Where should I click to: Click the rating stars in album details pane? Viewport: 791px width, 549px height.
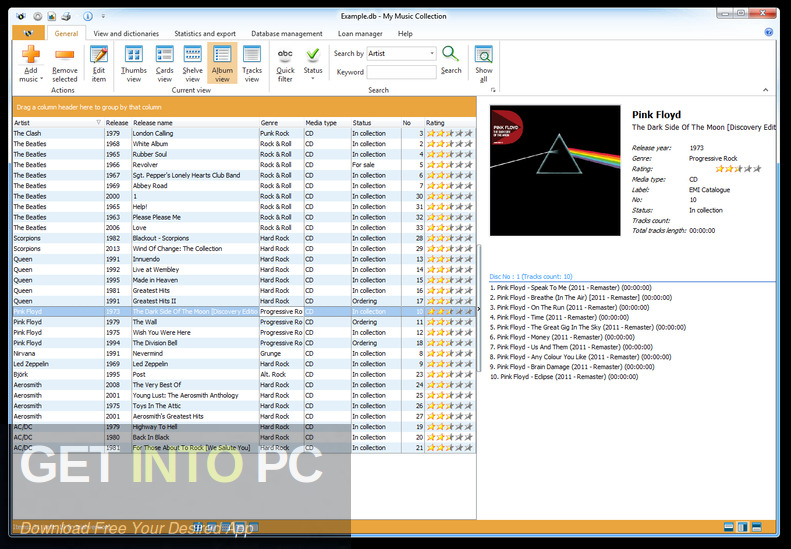tap(738, 169)
